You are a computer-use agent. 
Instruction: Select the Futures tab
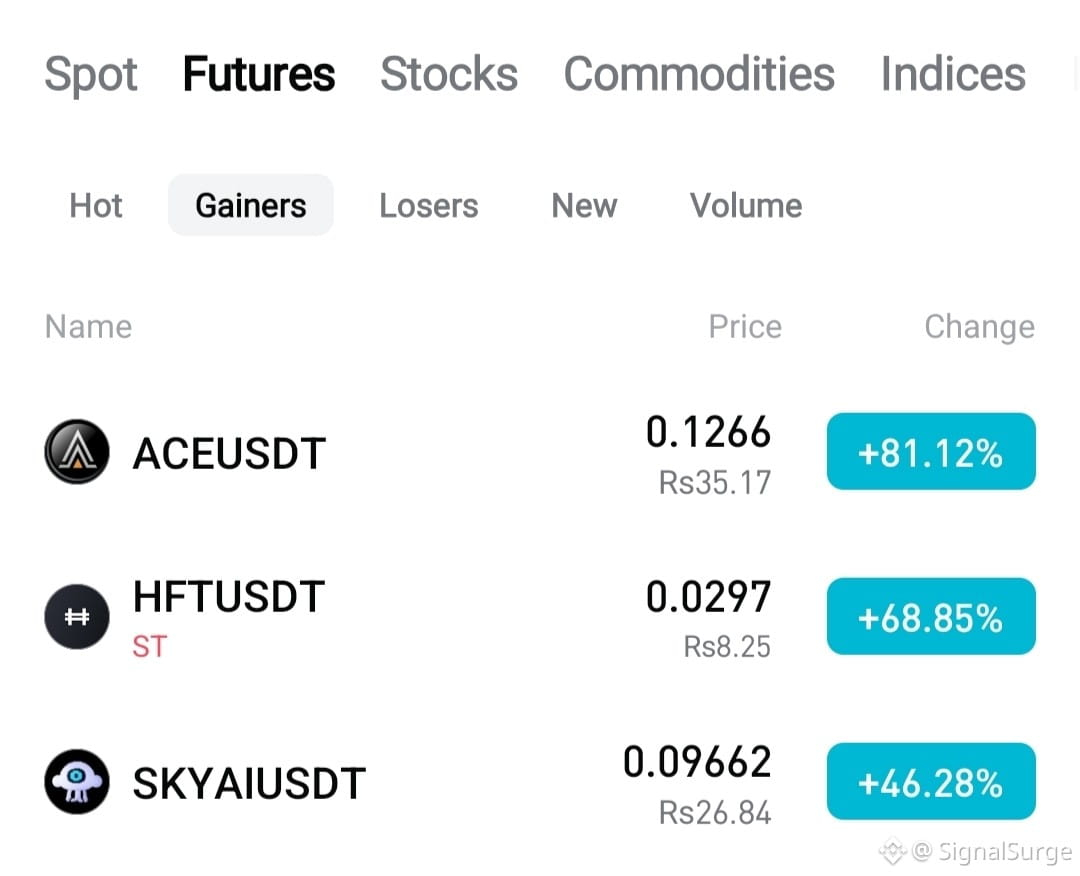[259, 74]
